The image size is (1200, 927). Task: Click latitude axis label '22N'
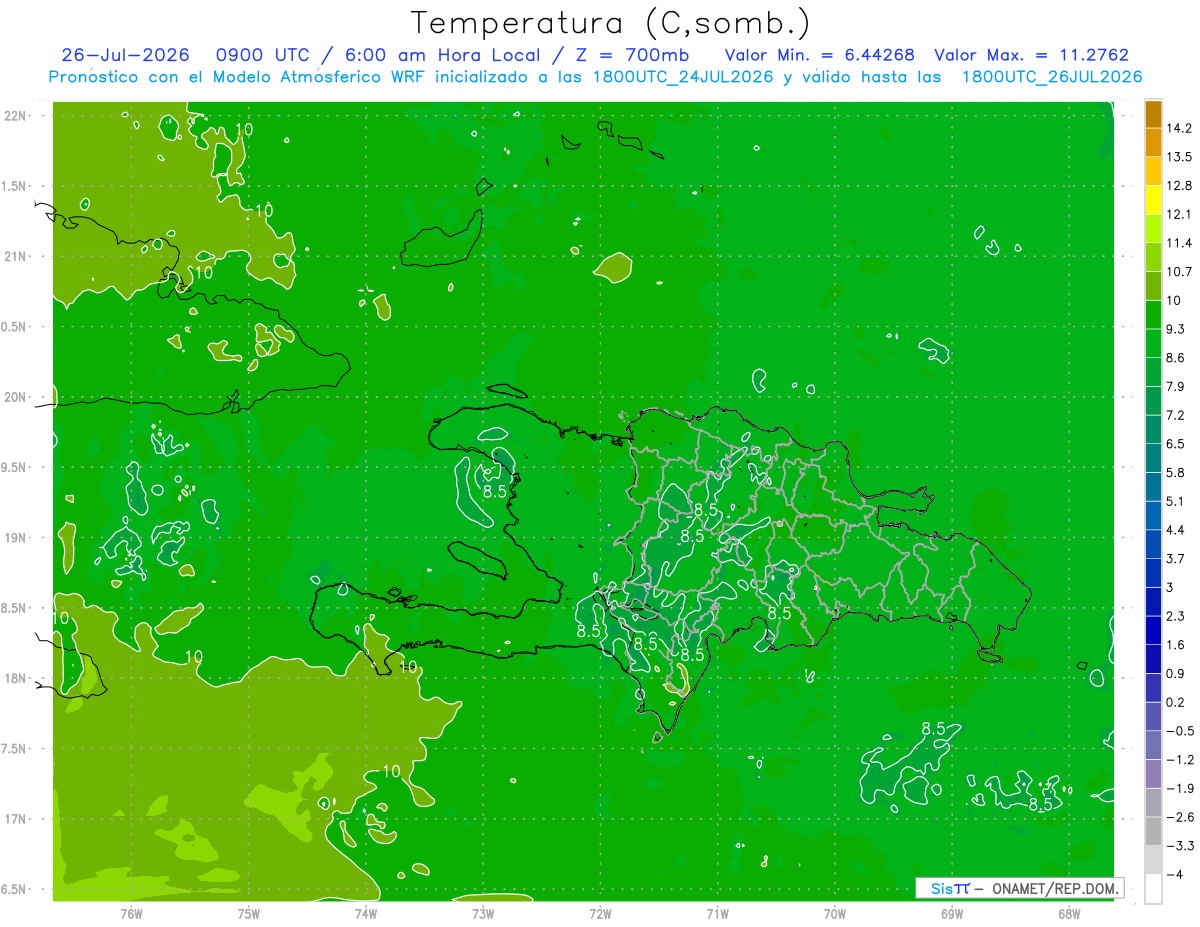pos(15,116)
